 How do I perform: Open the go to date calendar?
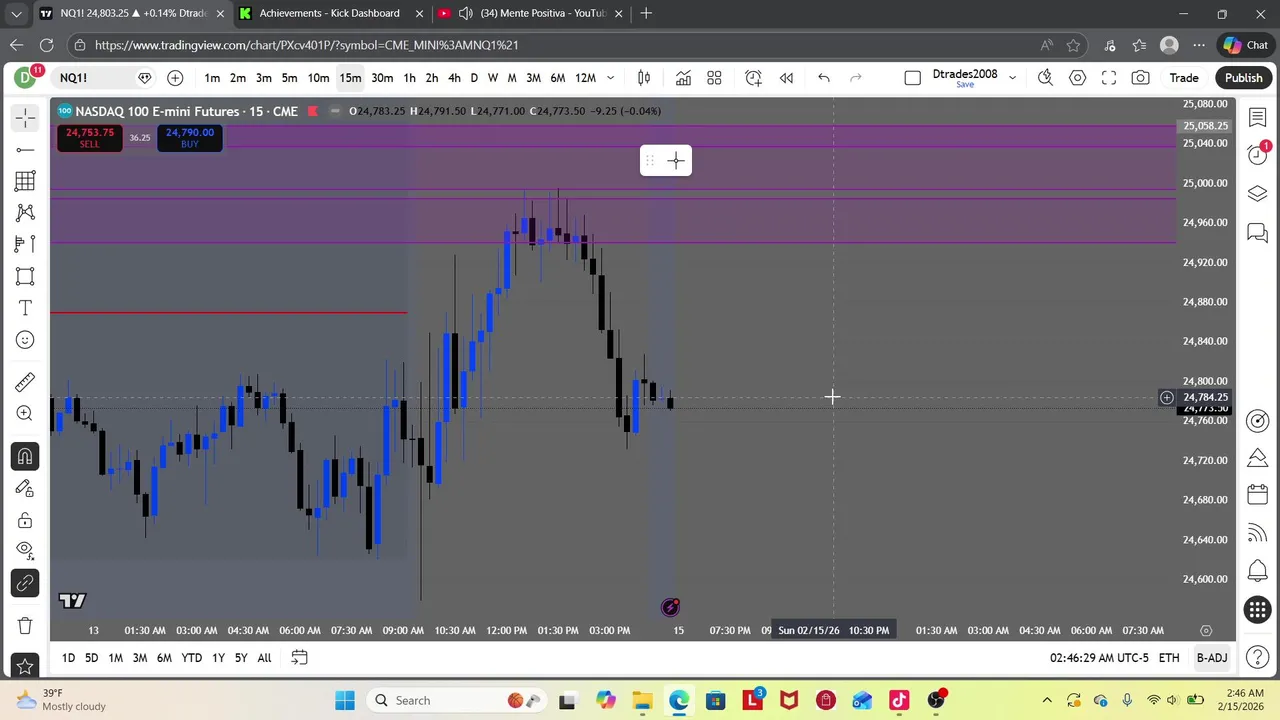(x=299, y=658)
